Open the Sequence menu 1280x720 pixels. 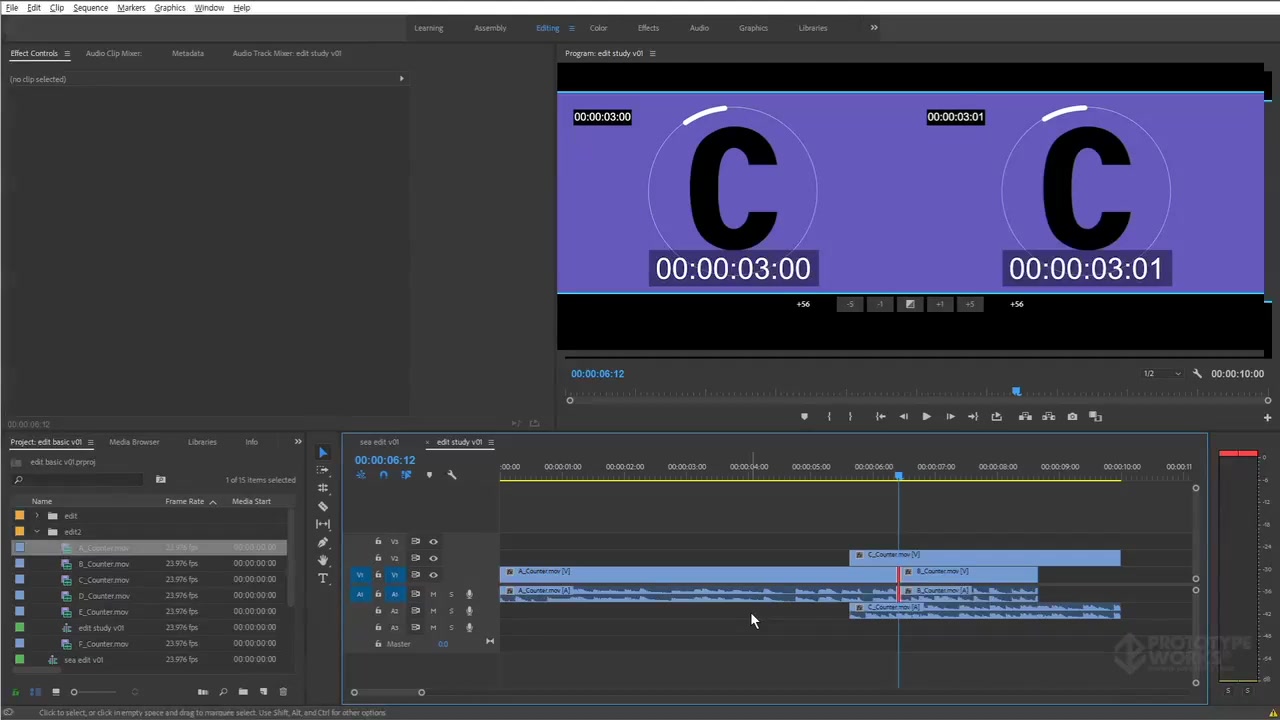90,8
